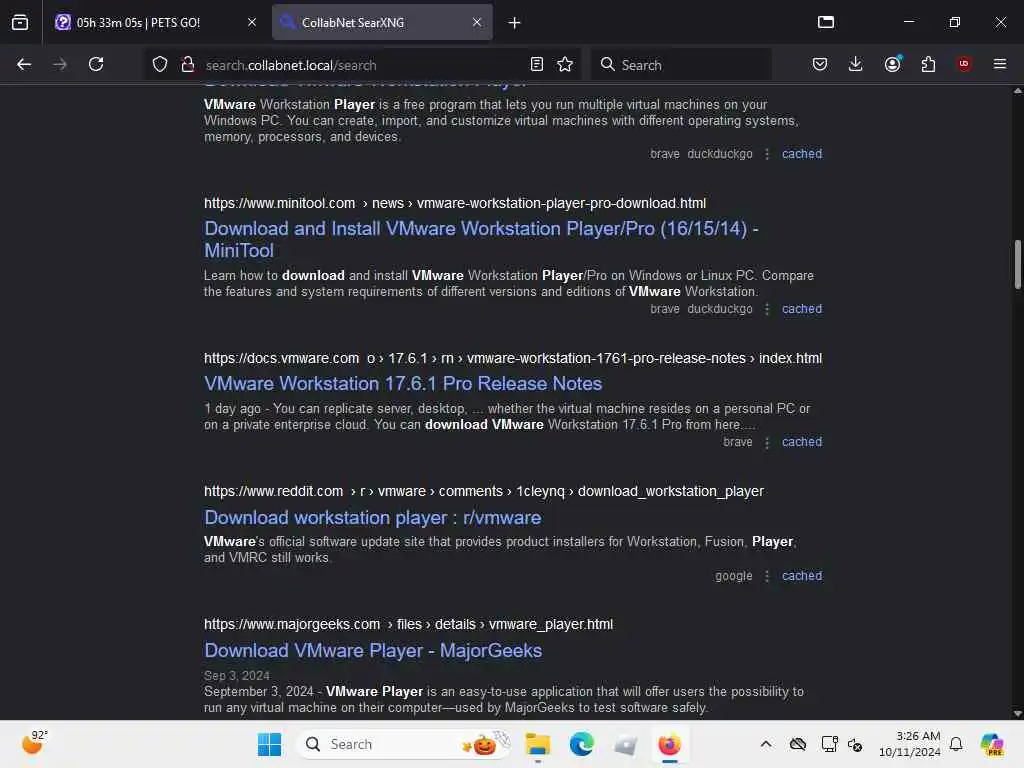Open the weather widget showing 92°

point(34,743)
